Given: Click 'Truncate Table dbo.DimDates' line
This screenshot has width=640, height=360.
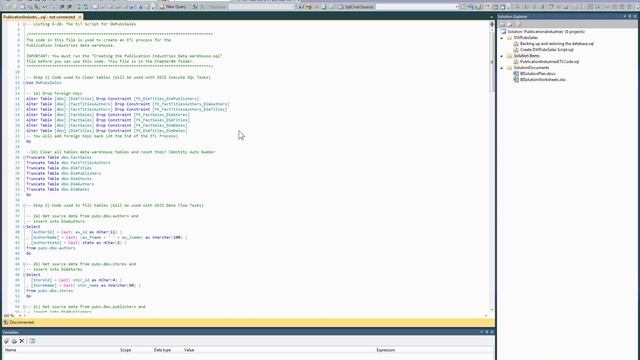Looking at the screenshot, I should [58, 189].
